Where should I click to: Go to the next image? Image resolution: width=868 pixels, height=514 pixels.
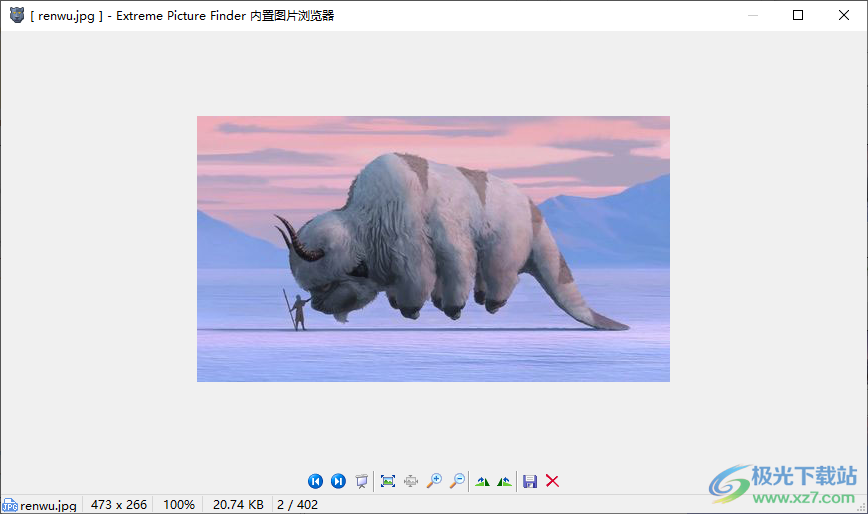pos(338,481)
